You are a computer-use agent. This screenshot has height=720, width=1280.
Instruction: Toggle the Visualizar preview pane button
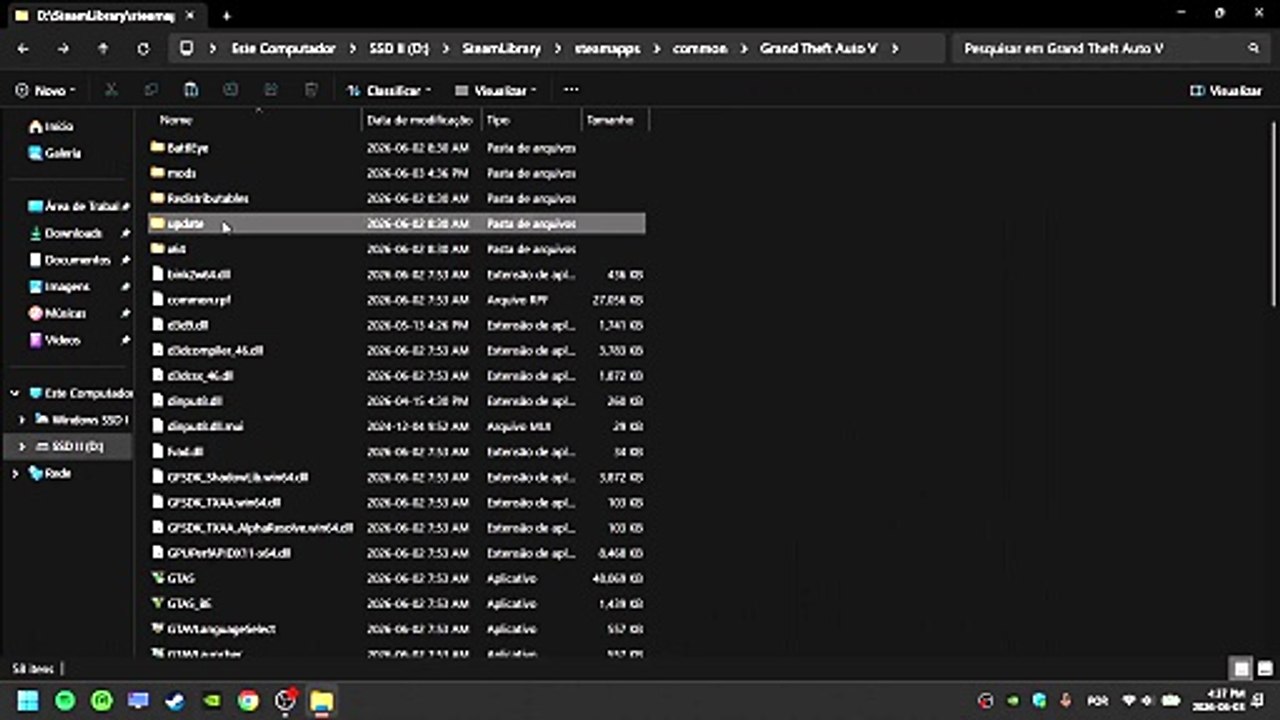pyautogui.click(x=1226, y=90)
